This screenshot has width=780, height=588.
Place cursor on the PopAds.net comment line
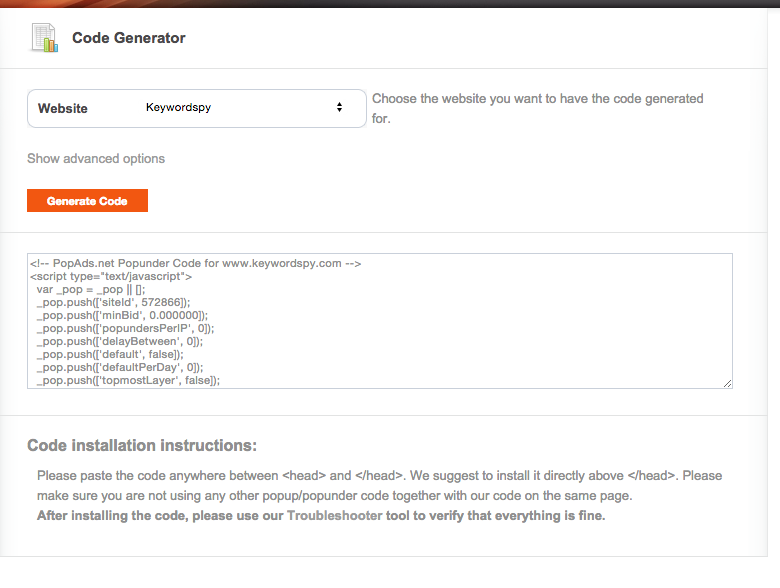pos(195,264)
